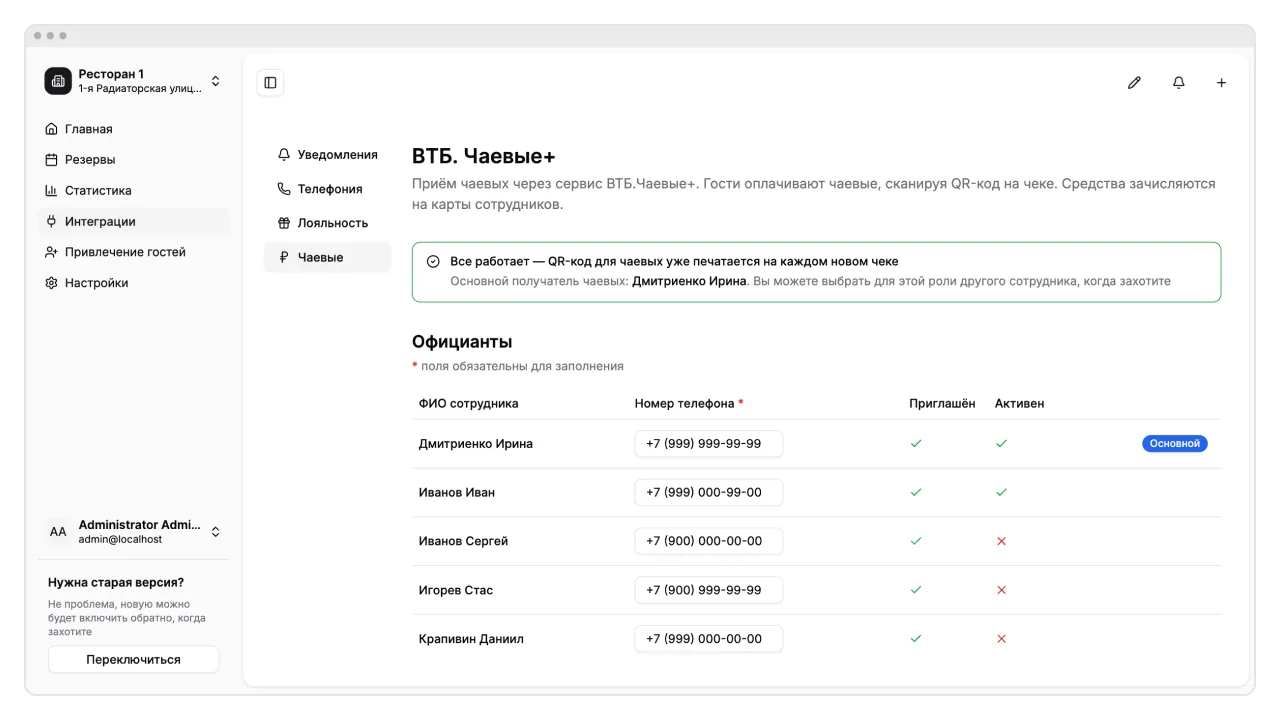Click Активен red cross for Игорев Стас
The width and height of the screenshot is (1280, 720).
point(1001,590)
